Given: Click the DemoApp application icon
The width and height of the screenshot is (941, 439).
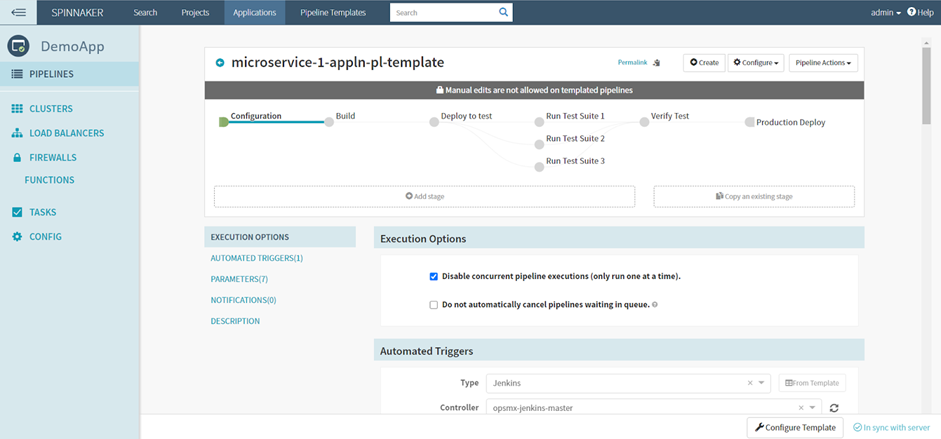Looking at the screenshot, I should pyautogui.click(x=18, y=46).
